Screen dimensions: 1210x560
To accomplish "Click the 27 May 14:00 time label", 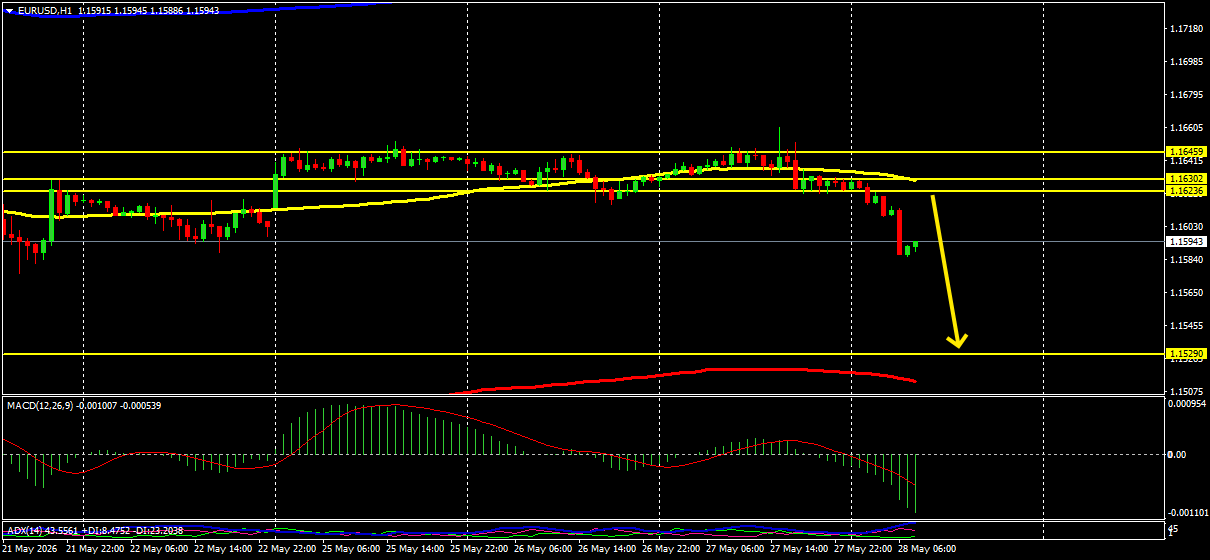I will 800,550.
